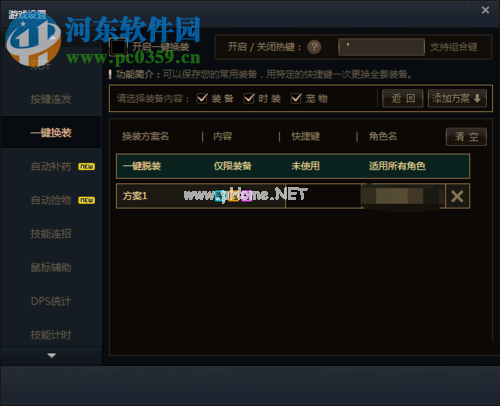Image resolution: width=500 pixels, height=406 pixels.
Task: Expand sidebar with the down arrow
Action: pyautogui.click(x=51, y=356)
